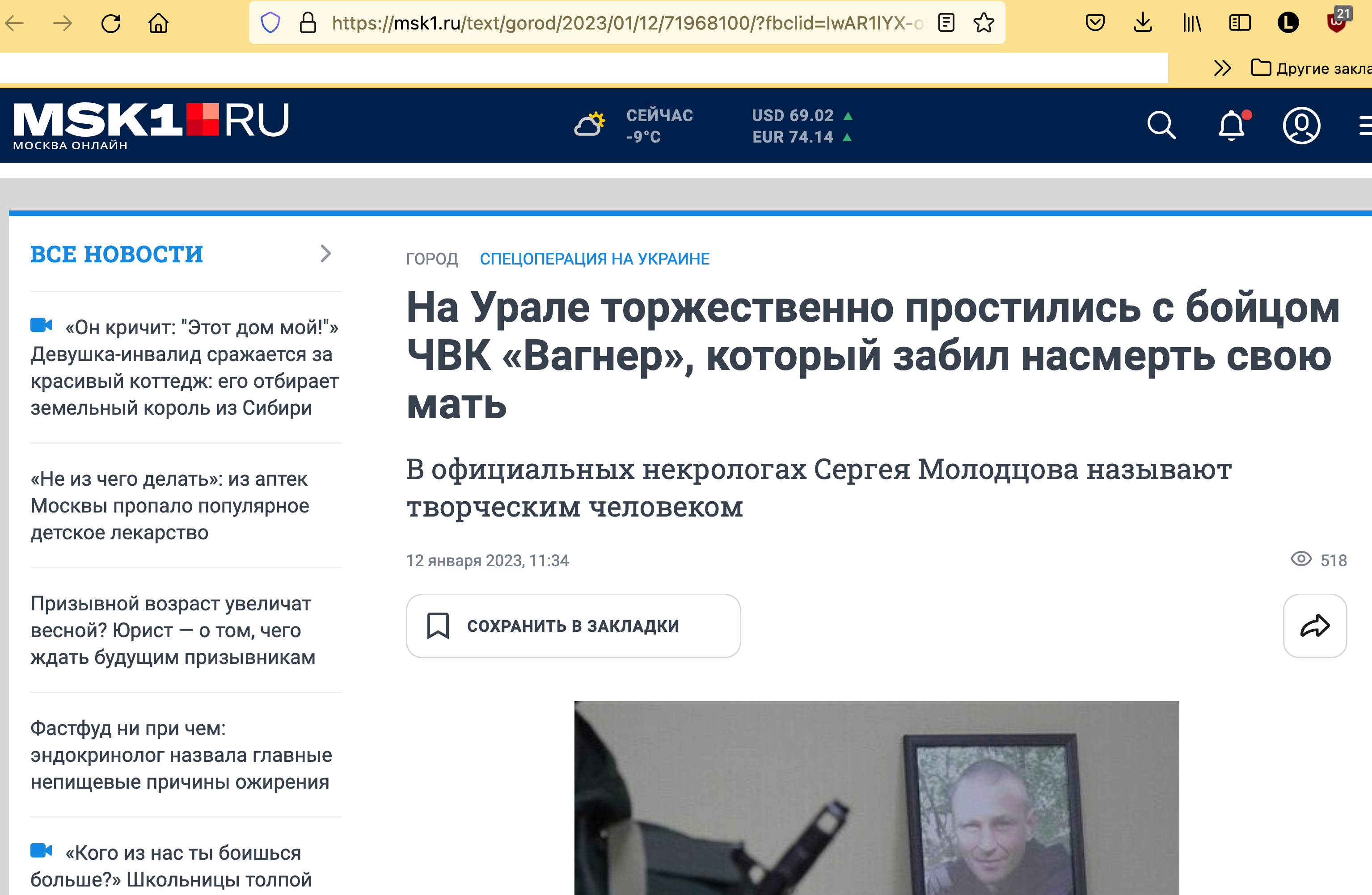
Task: Open the library history and bookmarks
Action: pyautogui.click(x=1191, y=23)
